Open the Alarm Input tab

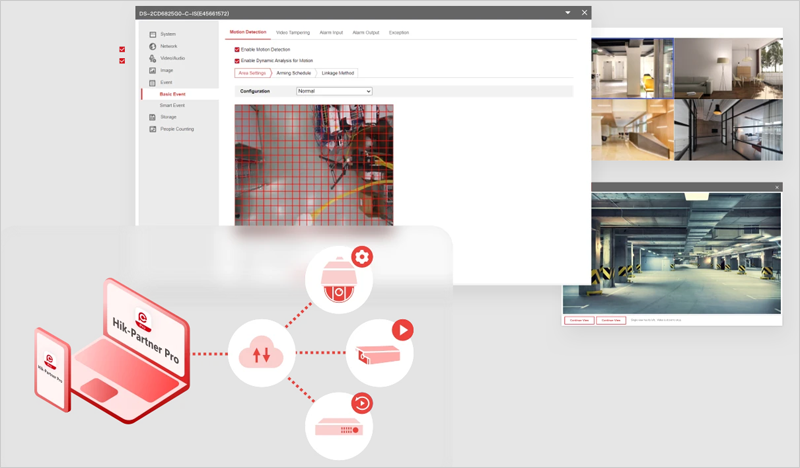click(x=331, y=33)
